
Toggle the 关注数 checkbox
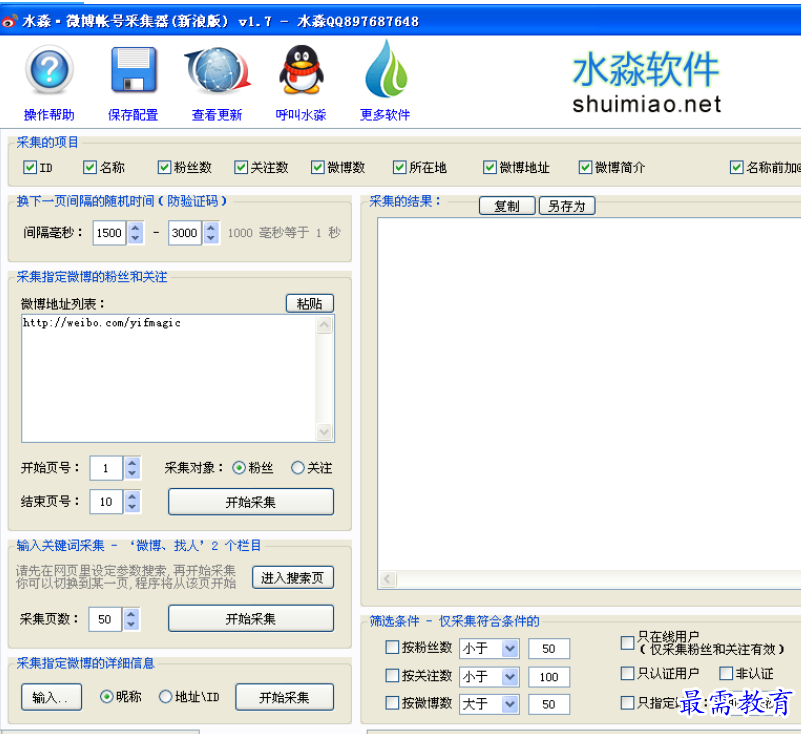tap(241, 167)
